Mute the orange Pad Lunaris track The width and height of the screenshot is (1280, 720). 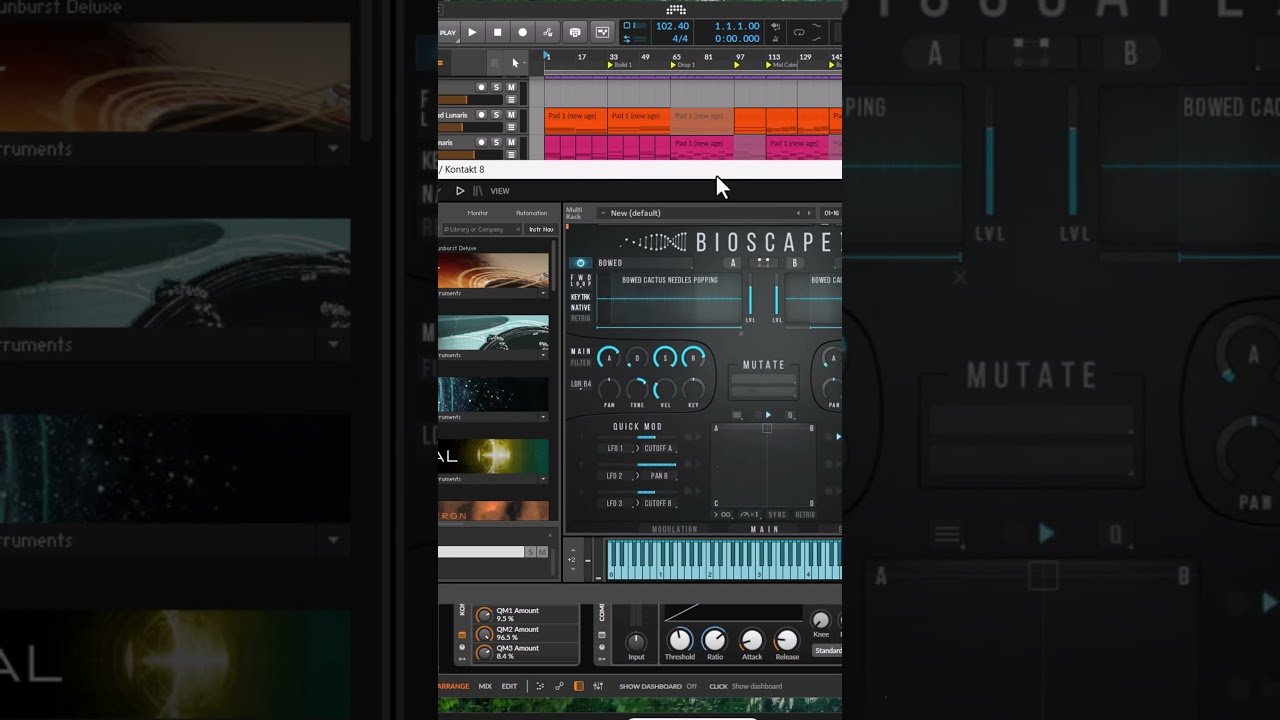pos(511,115)
